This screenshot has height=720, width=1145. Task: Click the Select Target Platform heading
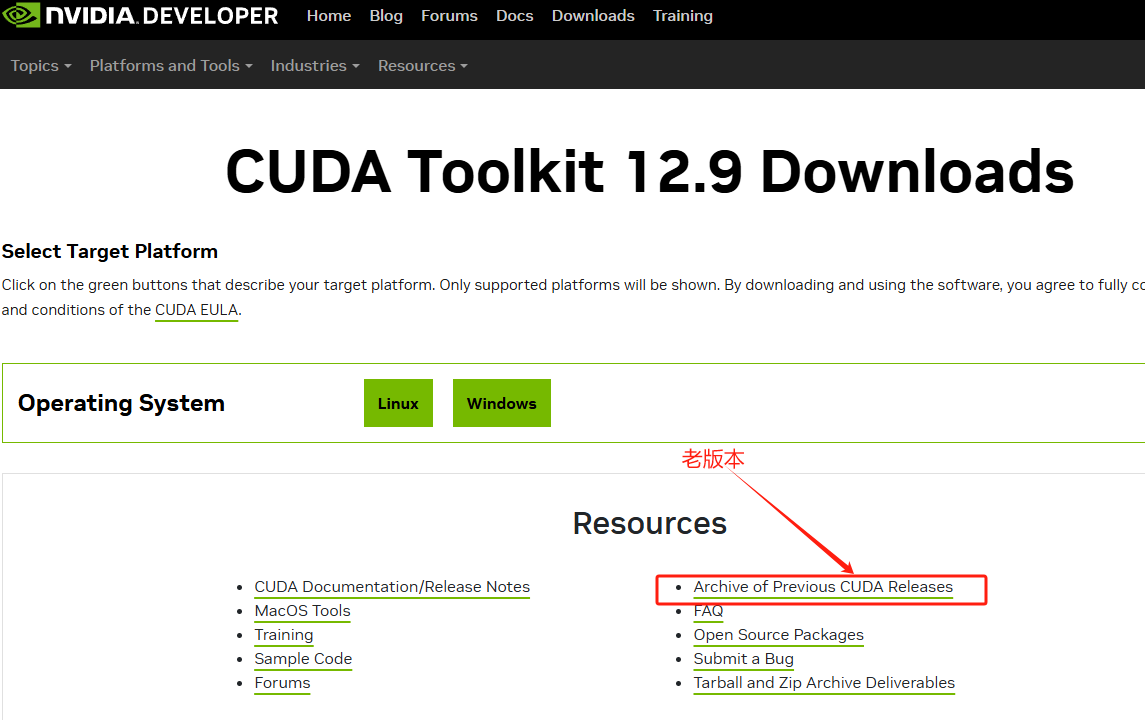(x=110, y=251)
